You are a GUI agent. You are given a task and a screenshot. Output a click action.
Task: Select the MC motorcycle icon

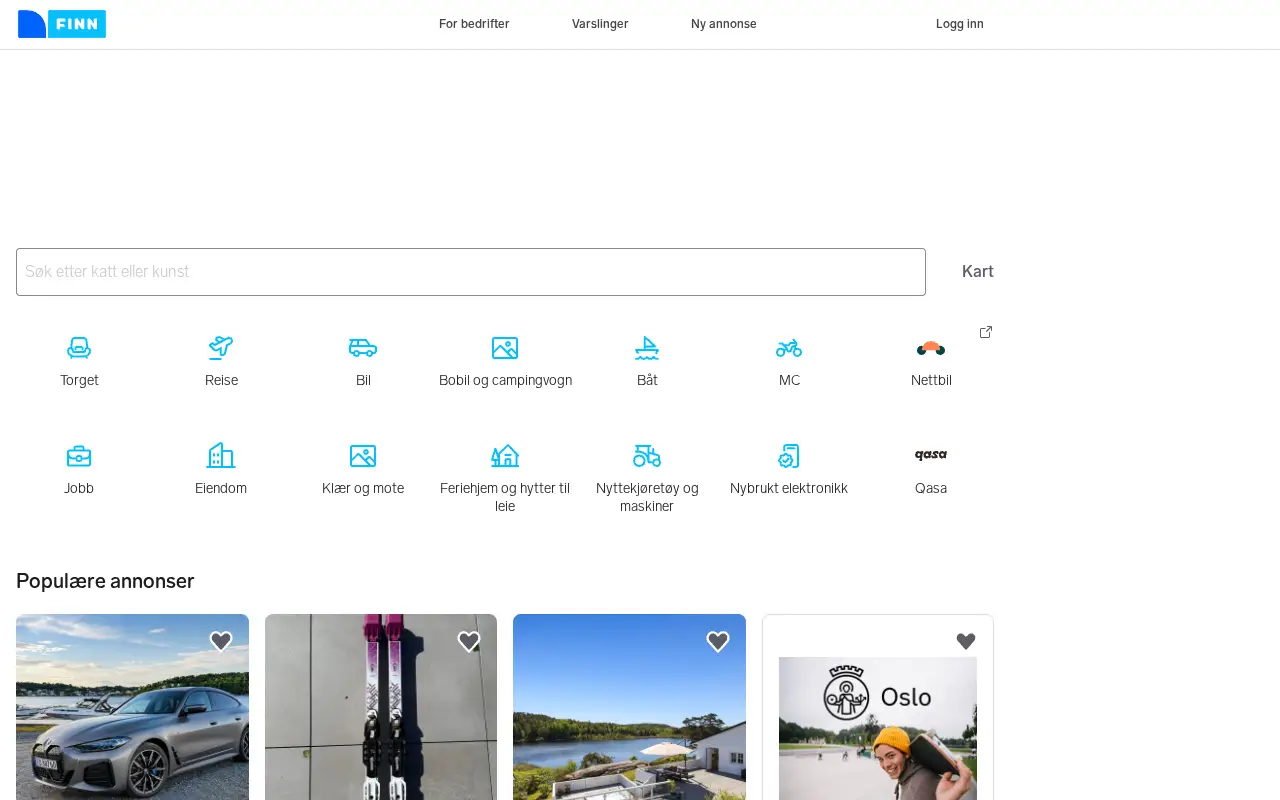point(789,348)
